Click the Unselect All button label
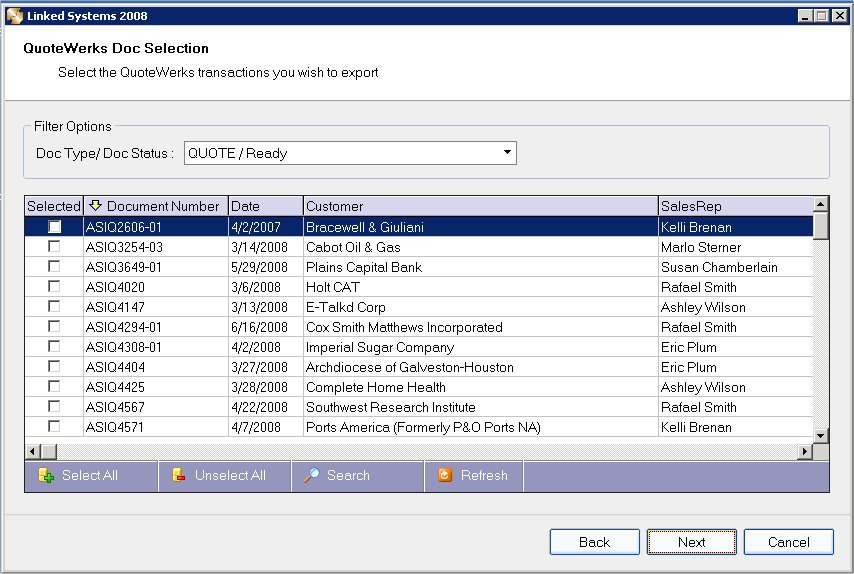854x574 pixels. click(230, 475)
